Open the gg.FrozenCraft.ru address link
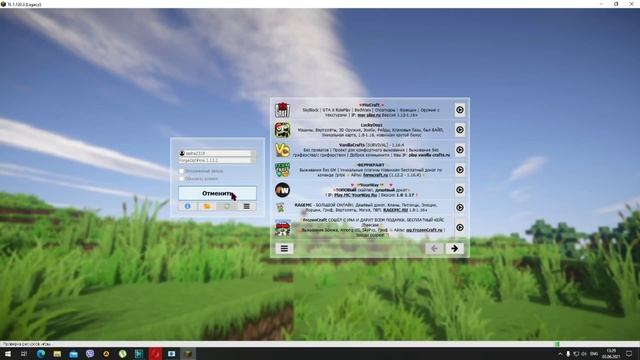Screen dimensions: 640x360 click(x=424, y=230)
